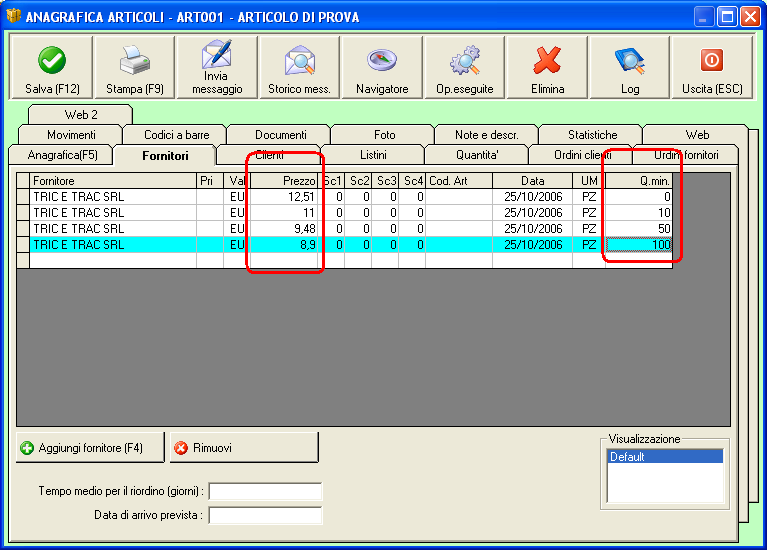Select the Fornitori tab
Screen dimensions: 767x550
point(165,156)
